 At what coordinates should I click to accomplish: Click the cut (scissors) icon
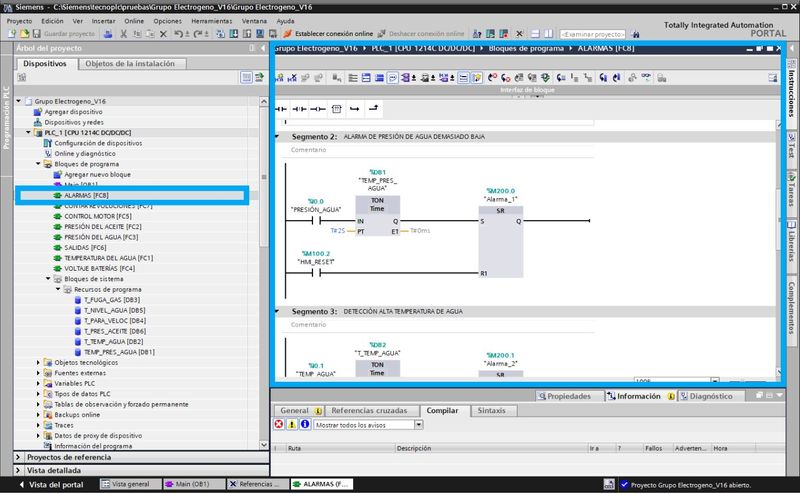point(123,34)
